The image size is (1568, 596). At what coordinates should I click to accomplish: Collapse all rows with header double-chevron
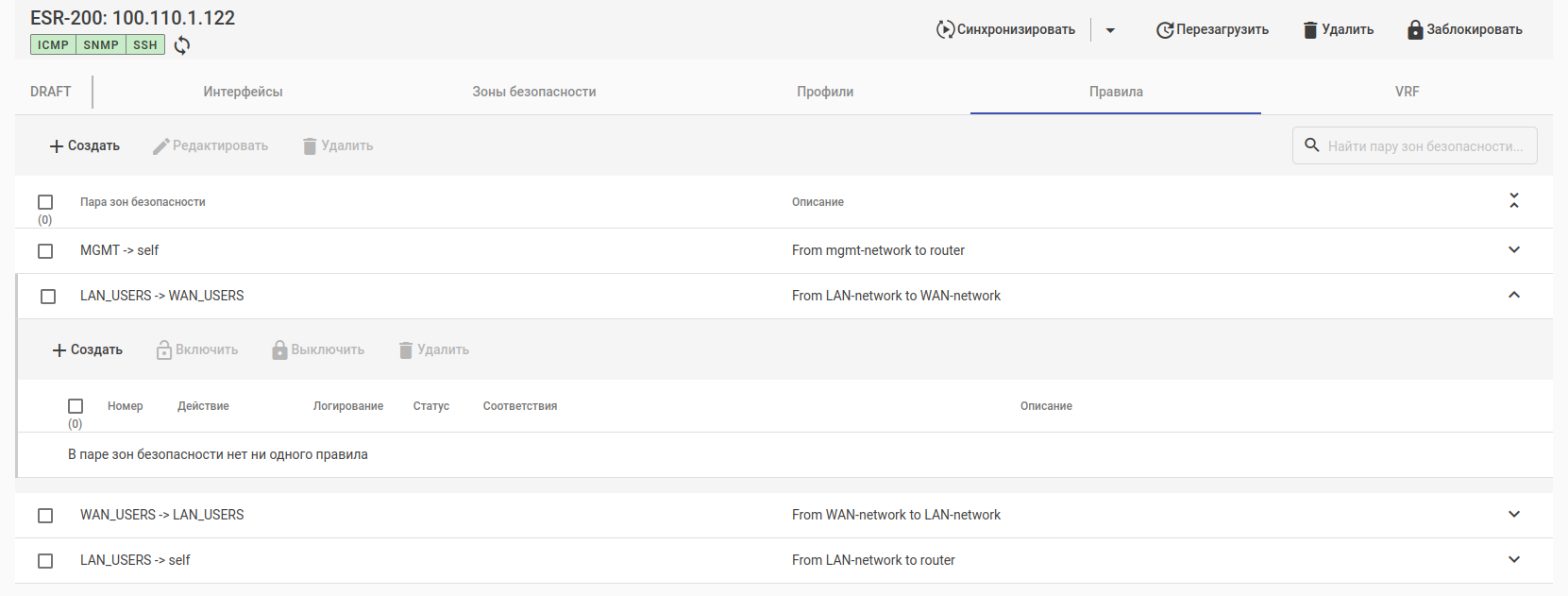[x=1514, y=201]
